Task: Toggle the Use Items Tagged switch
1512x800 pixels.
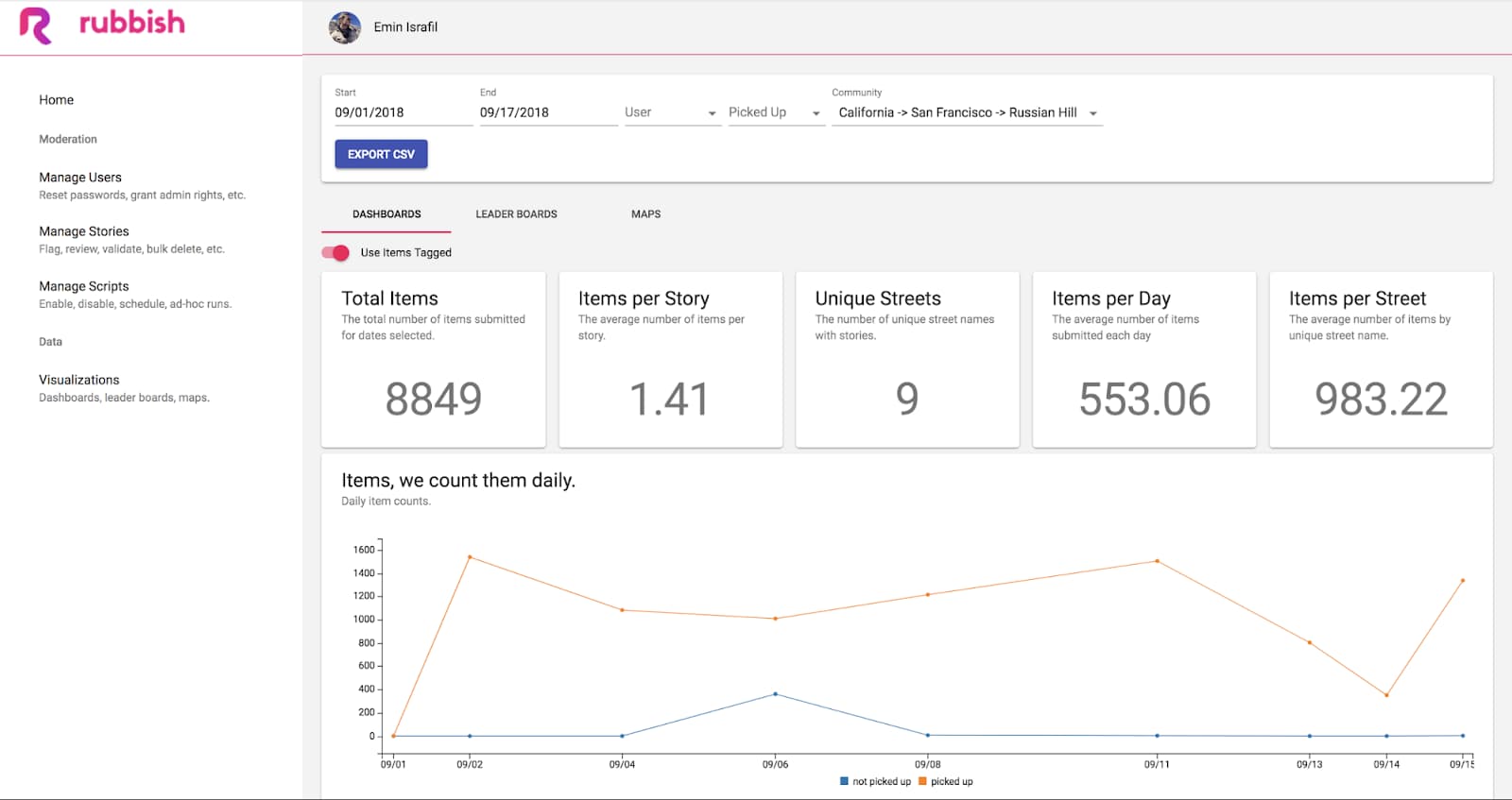Action: point(335,252)
